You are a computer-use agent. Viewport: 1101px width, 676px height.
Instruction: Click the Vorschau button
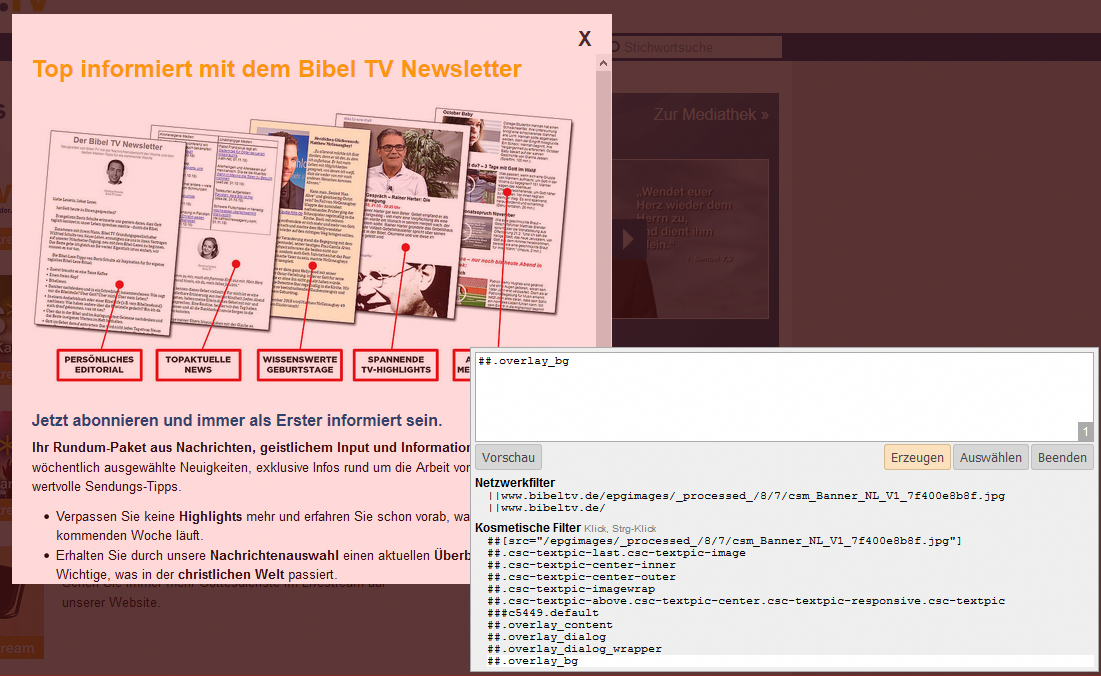coord(508,457)
